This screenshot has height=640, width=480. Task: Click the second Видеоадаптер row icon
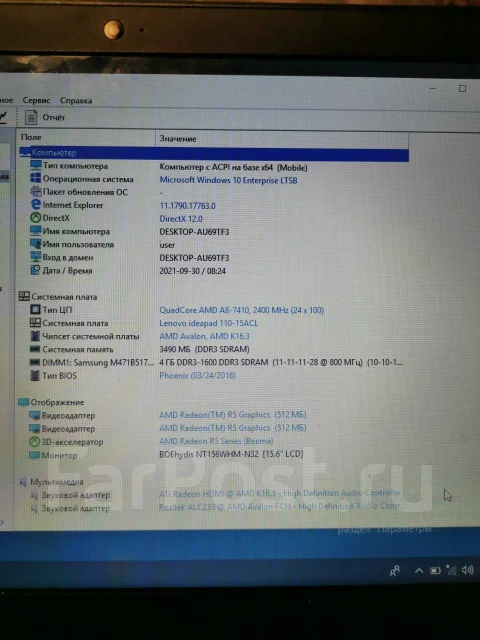coord(34,429)
